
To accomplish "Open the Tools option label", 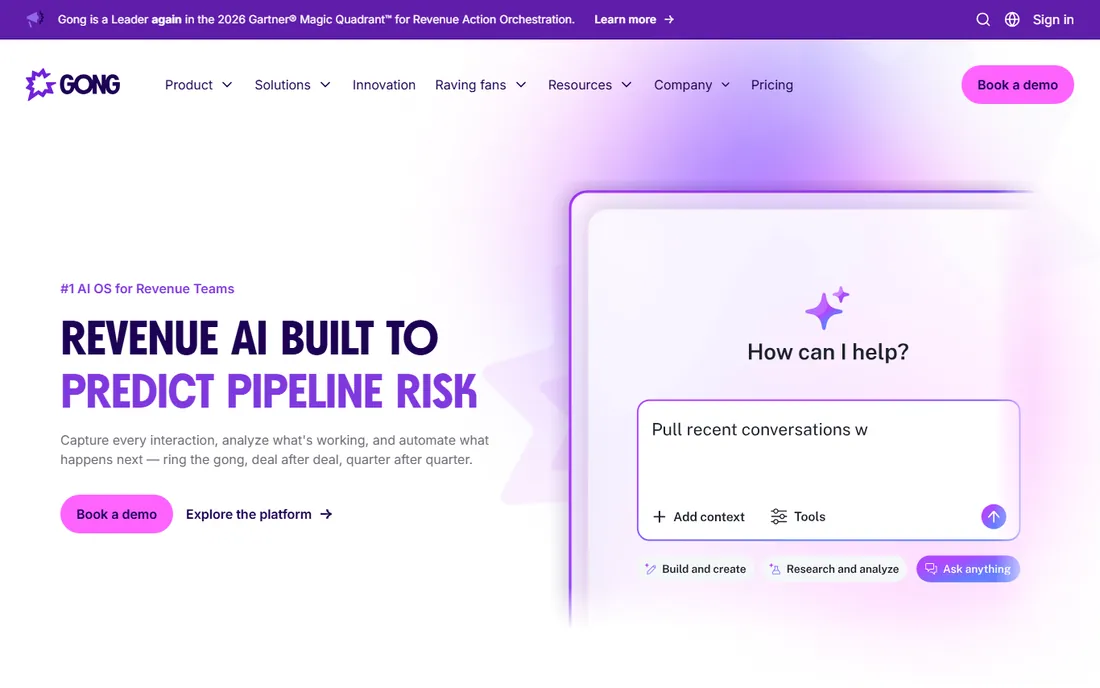I will [x=810, y=517].
